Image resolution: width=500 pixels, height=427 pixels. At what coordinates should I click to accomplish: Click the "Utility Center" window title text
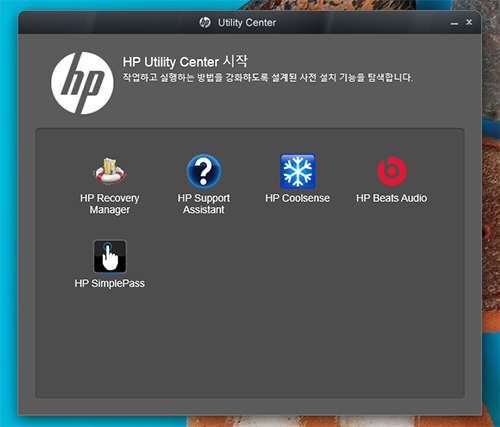247,23
